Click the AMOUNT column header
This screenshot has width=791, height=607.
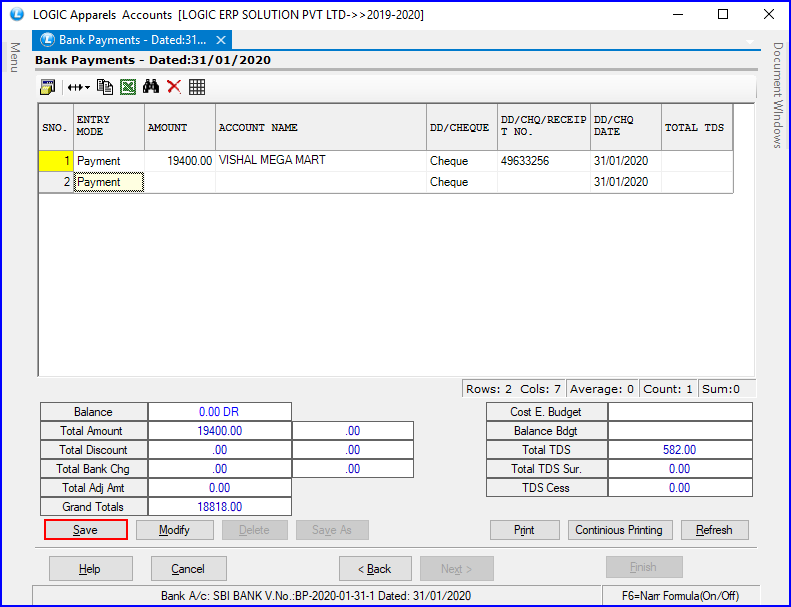(x=180, y=127)
